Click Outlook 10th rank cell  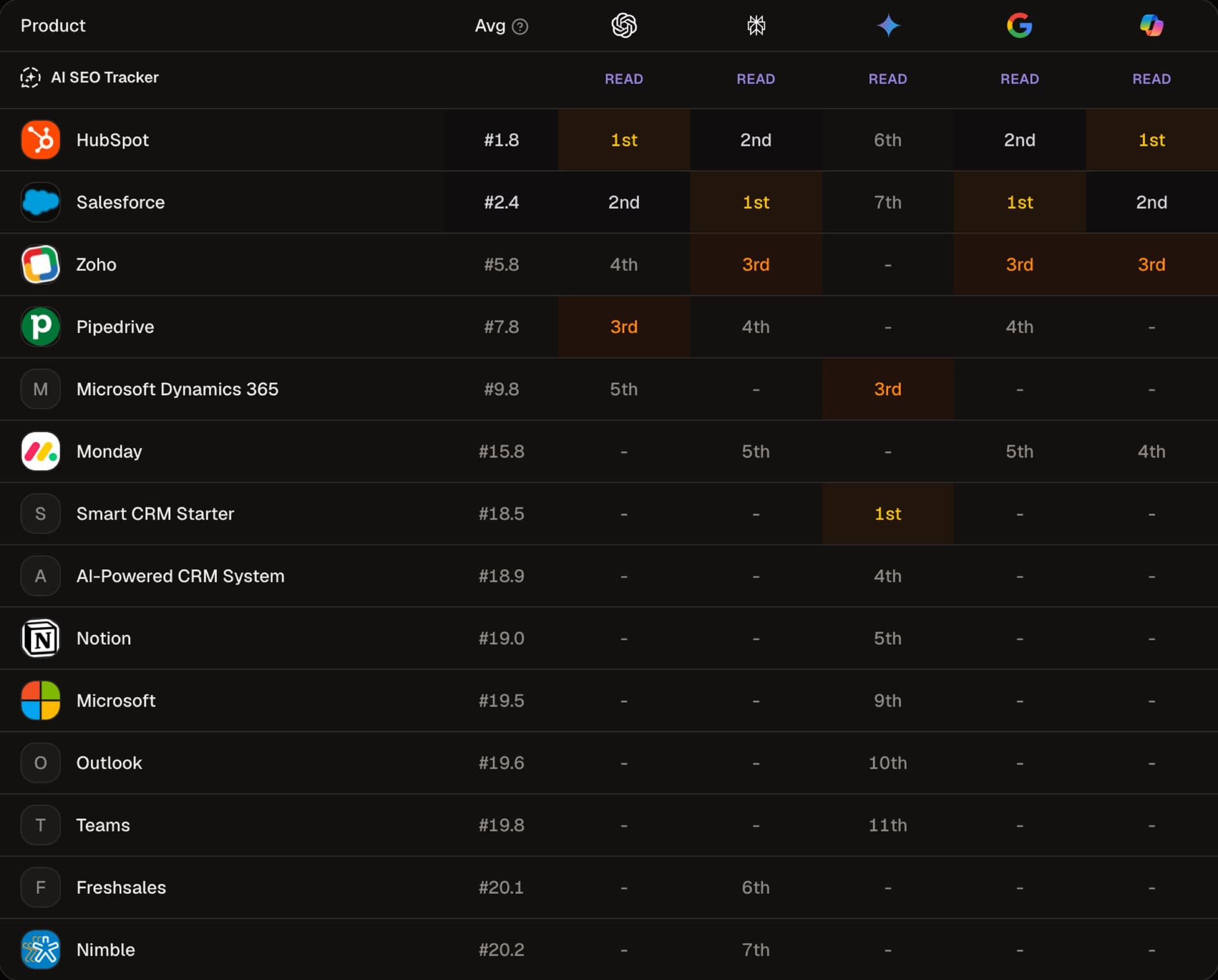point(887,762)
